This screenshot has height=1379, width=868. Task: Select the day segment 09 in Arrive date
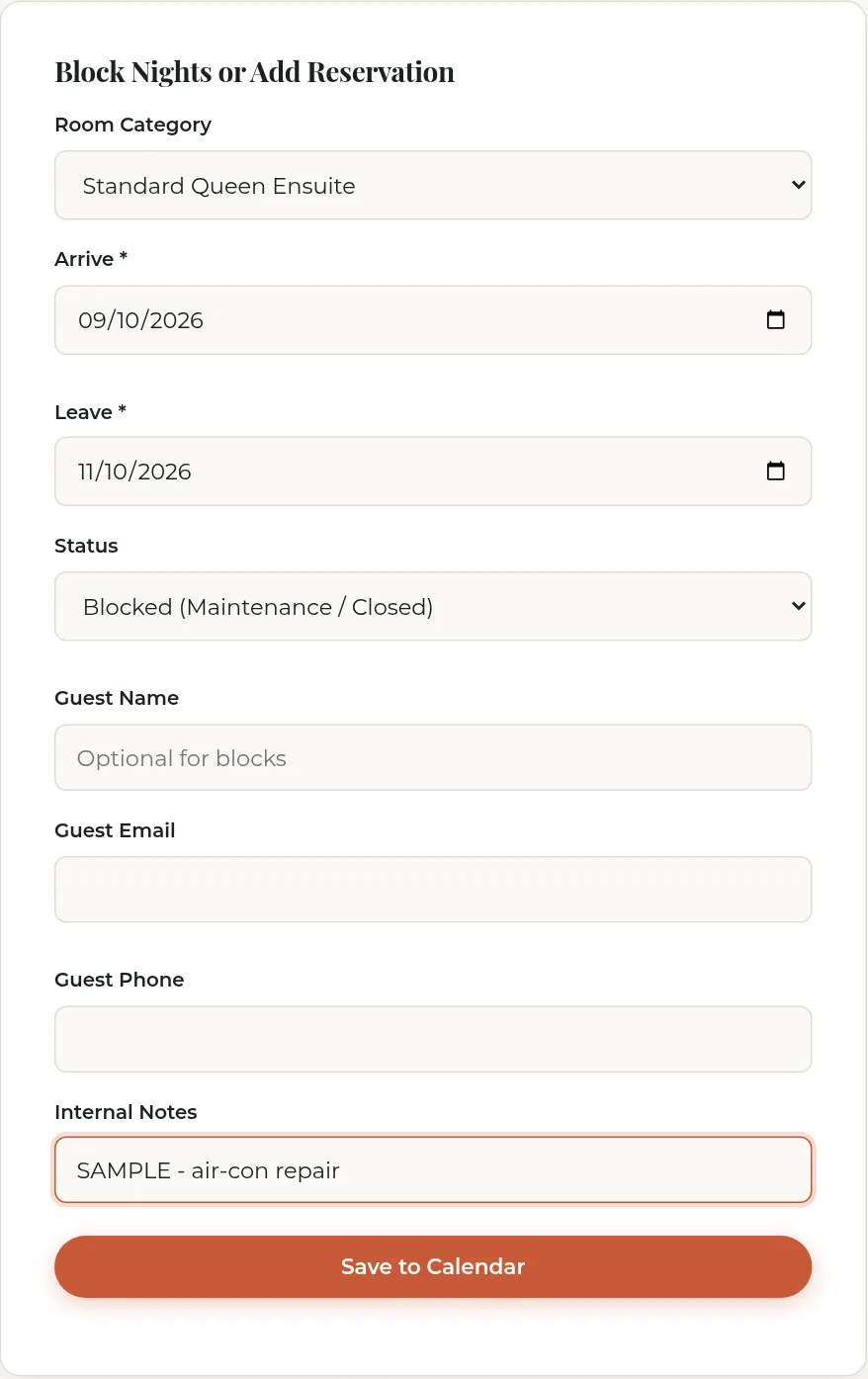pos(90,320)
